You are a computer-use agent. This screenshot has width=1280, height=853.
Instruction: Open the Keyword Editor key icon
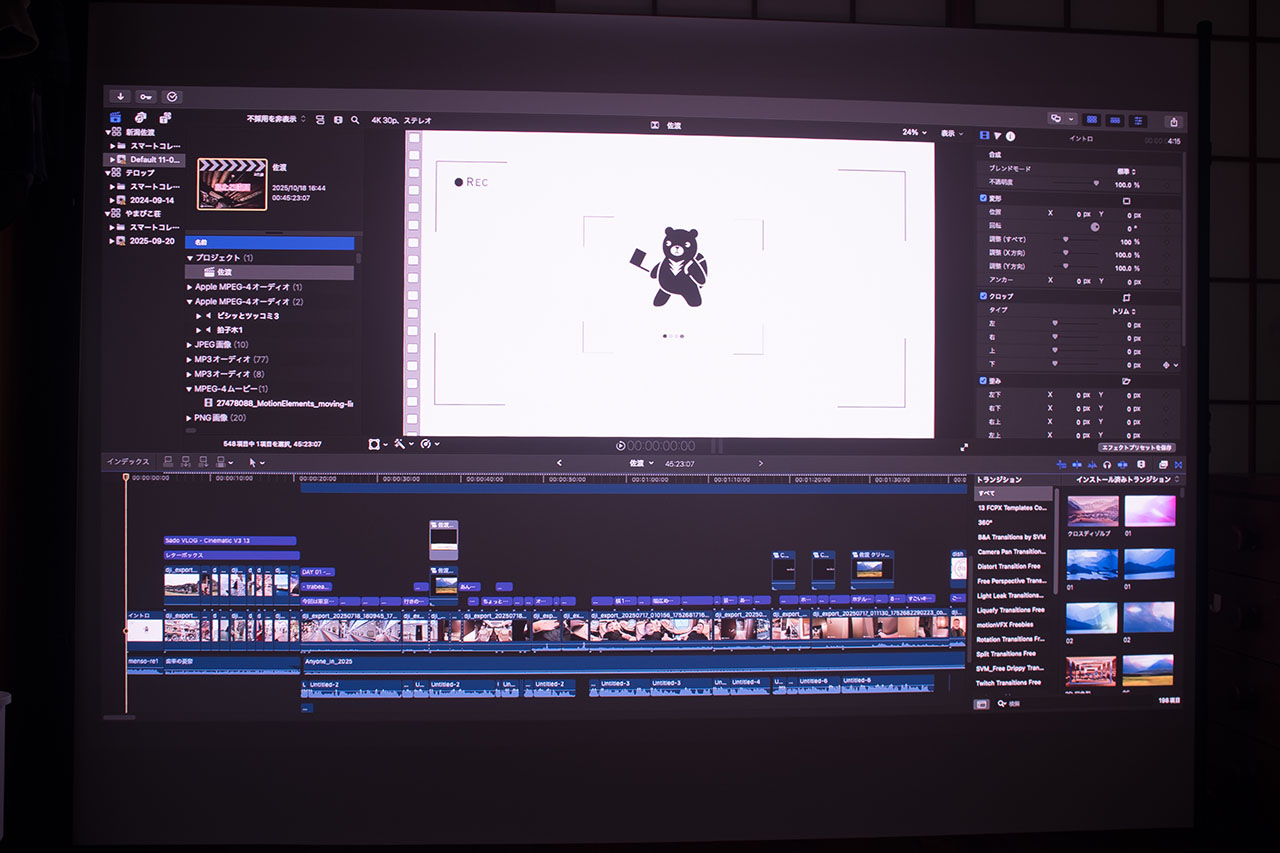point(146,96)
